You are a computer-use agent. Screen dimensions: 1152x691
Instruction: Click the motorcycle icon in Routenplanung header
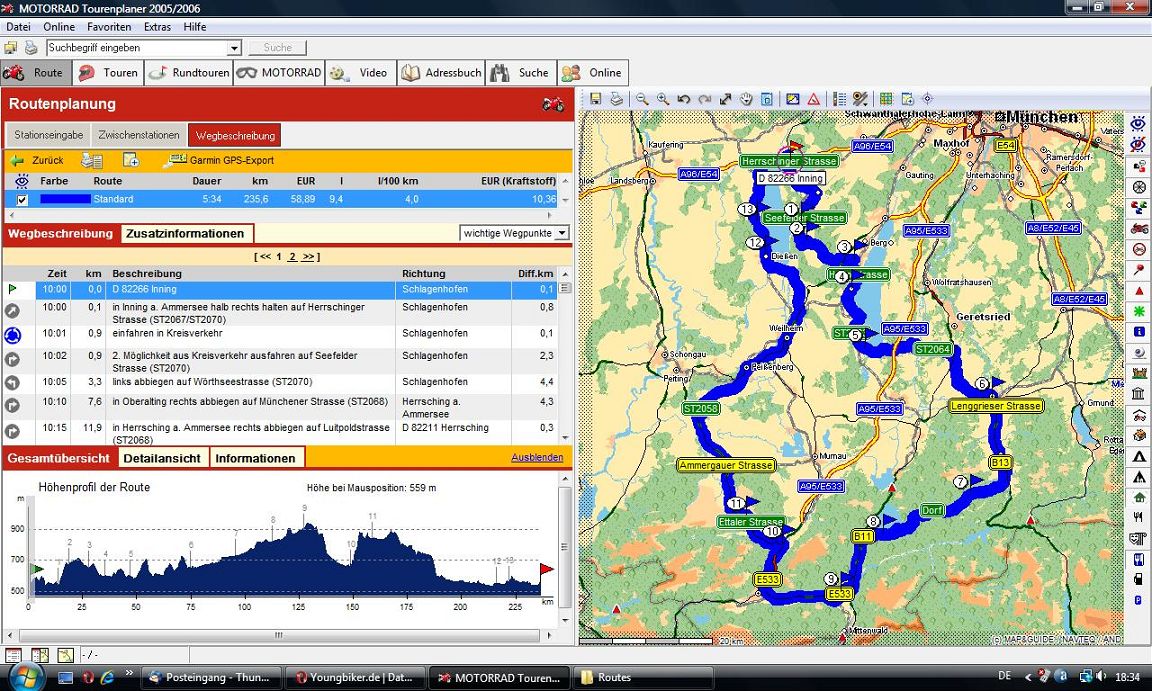pos(553,104)
